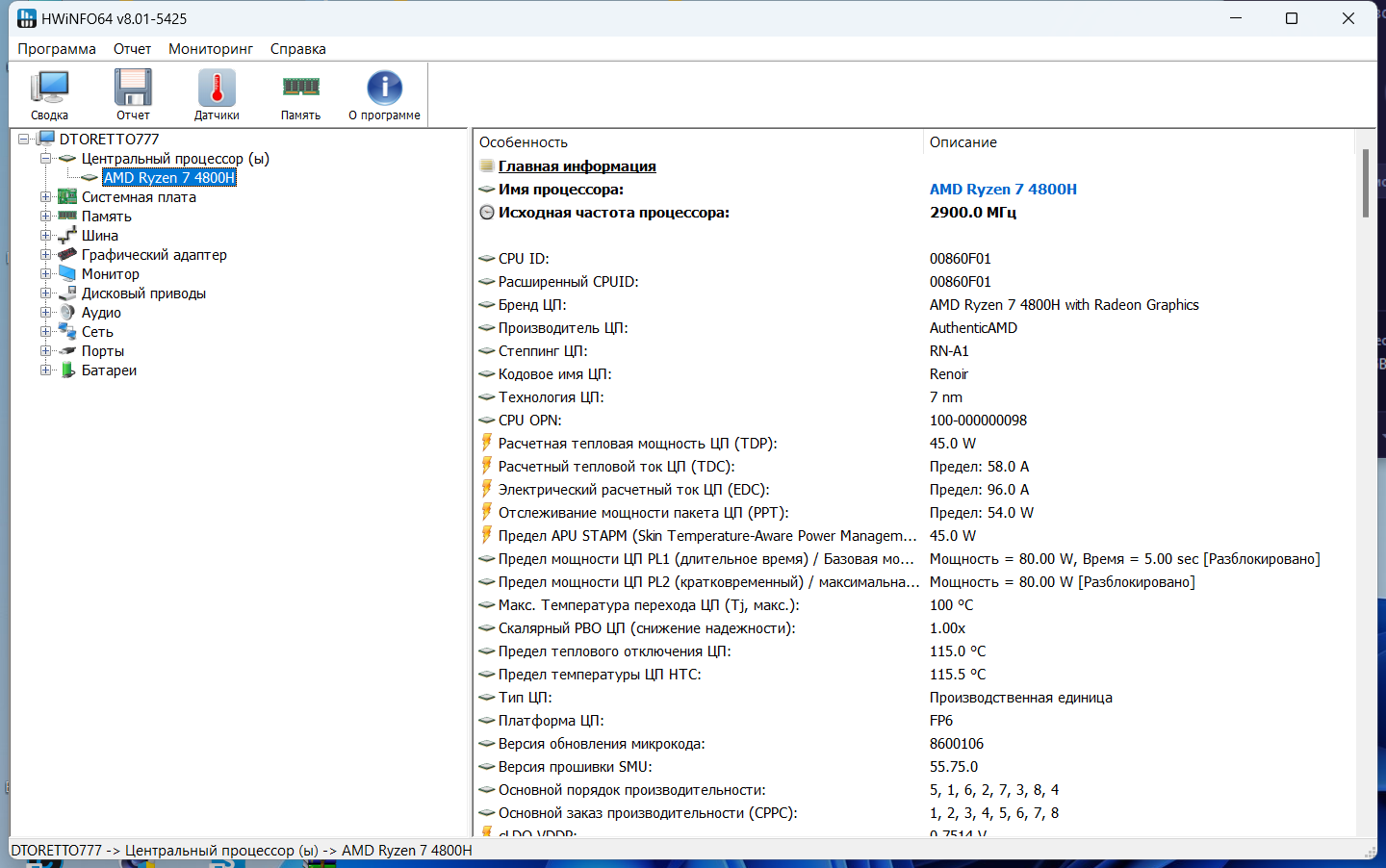Expand the Дисковый приводы node
The width and height of the screenshot is (1386, 868).
coord(45,293)
